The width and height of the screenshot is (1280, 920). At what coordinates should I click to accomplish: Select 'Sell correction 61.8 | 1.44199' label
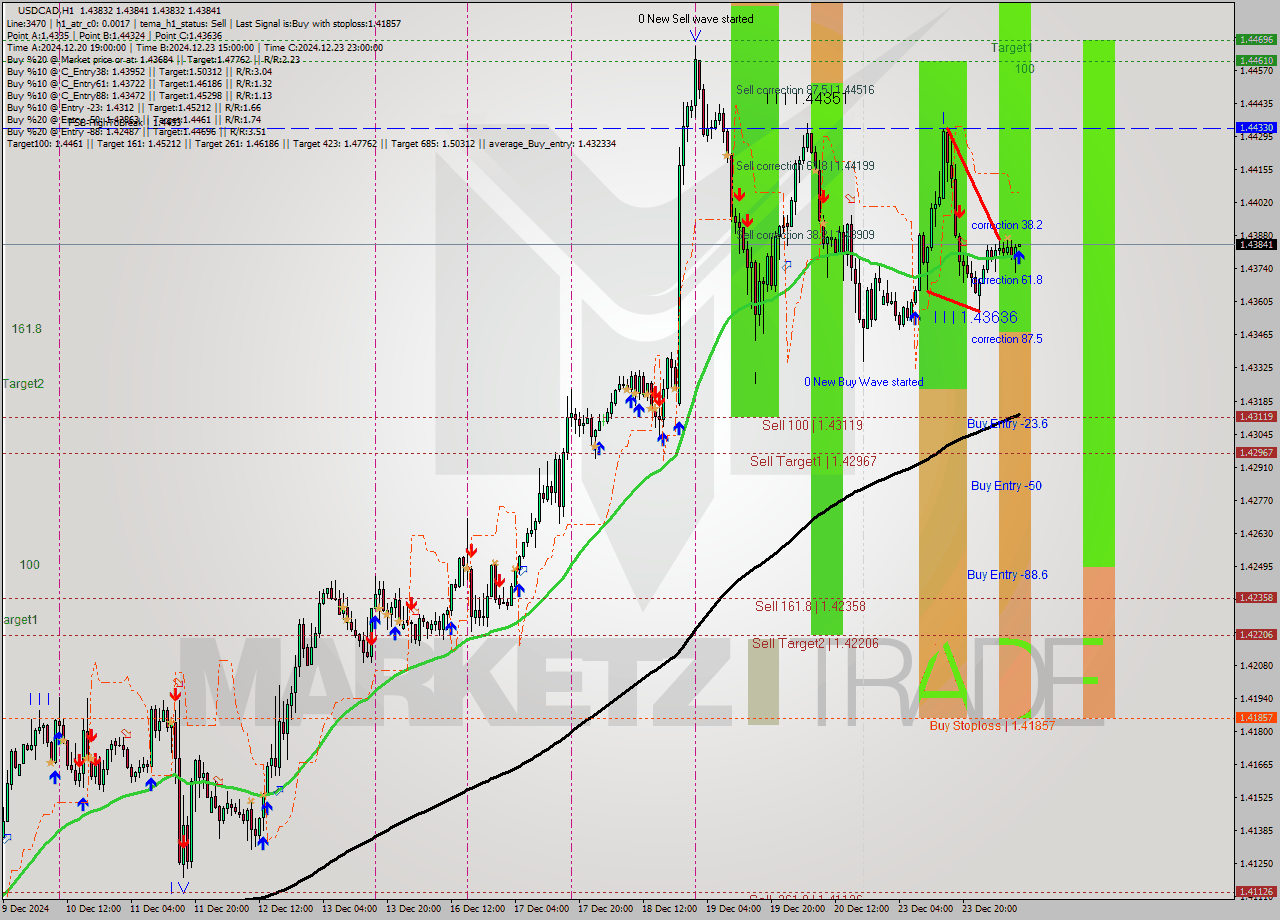[805, 166]
